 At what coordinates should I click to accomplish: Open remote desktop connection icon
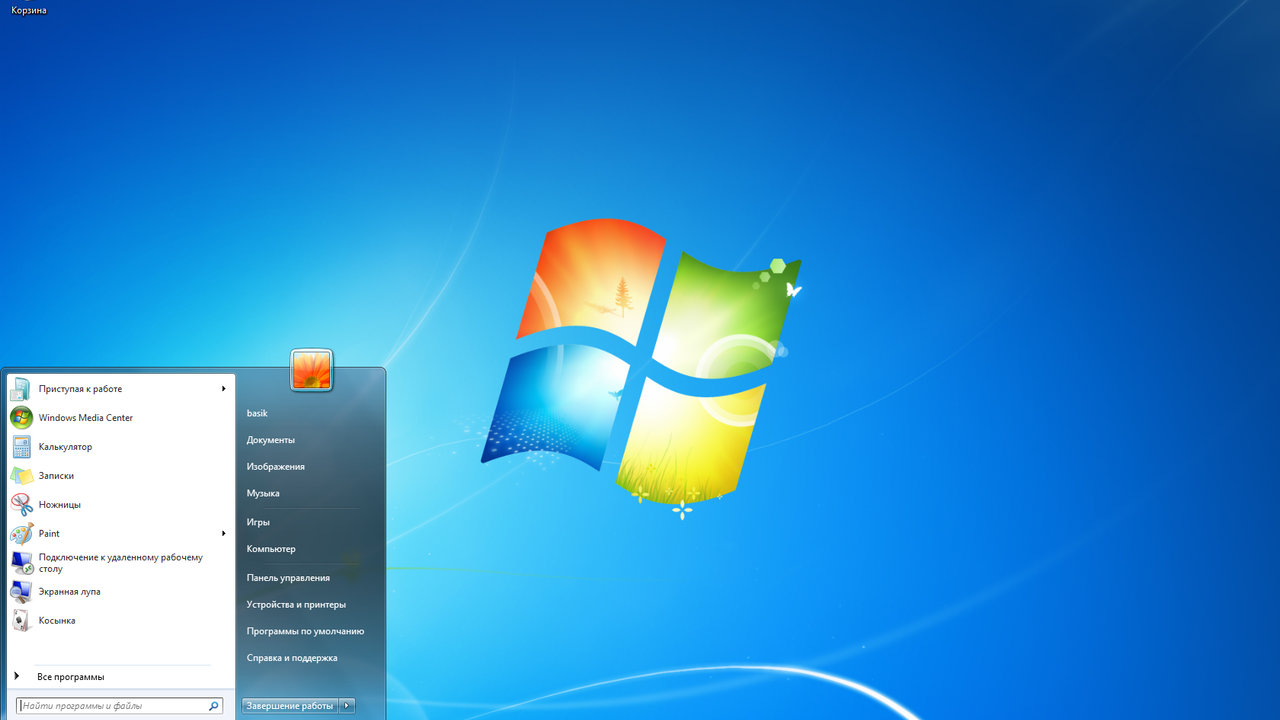[x=21, y=563]
